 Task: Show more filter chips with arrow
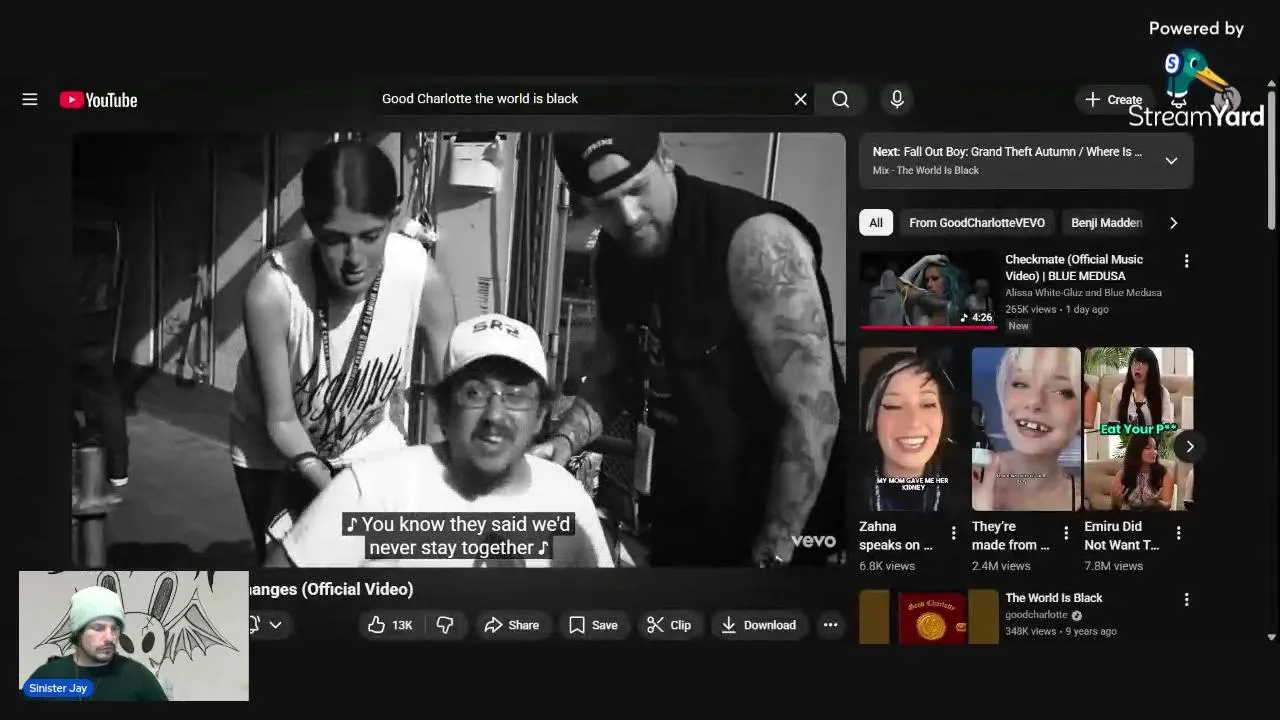pyautogui.click(x=1173, y=223)
